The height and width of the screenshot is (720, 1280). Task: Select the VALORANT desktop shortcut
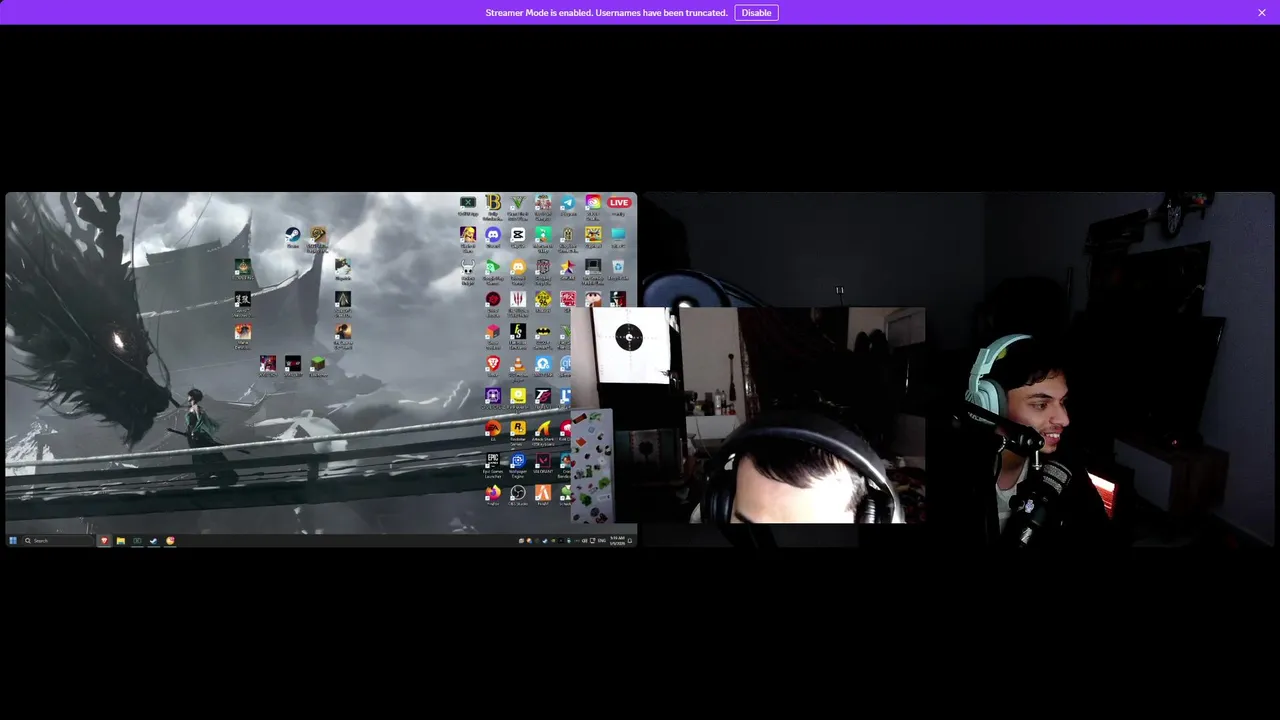(x=543, y=460)
